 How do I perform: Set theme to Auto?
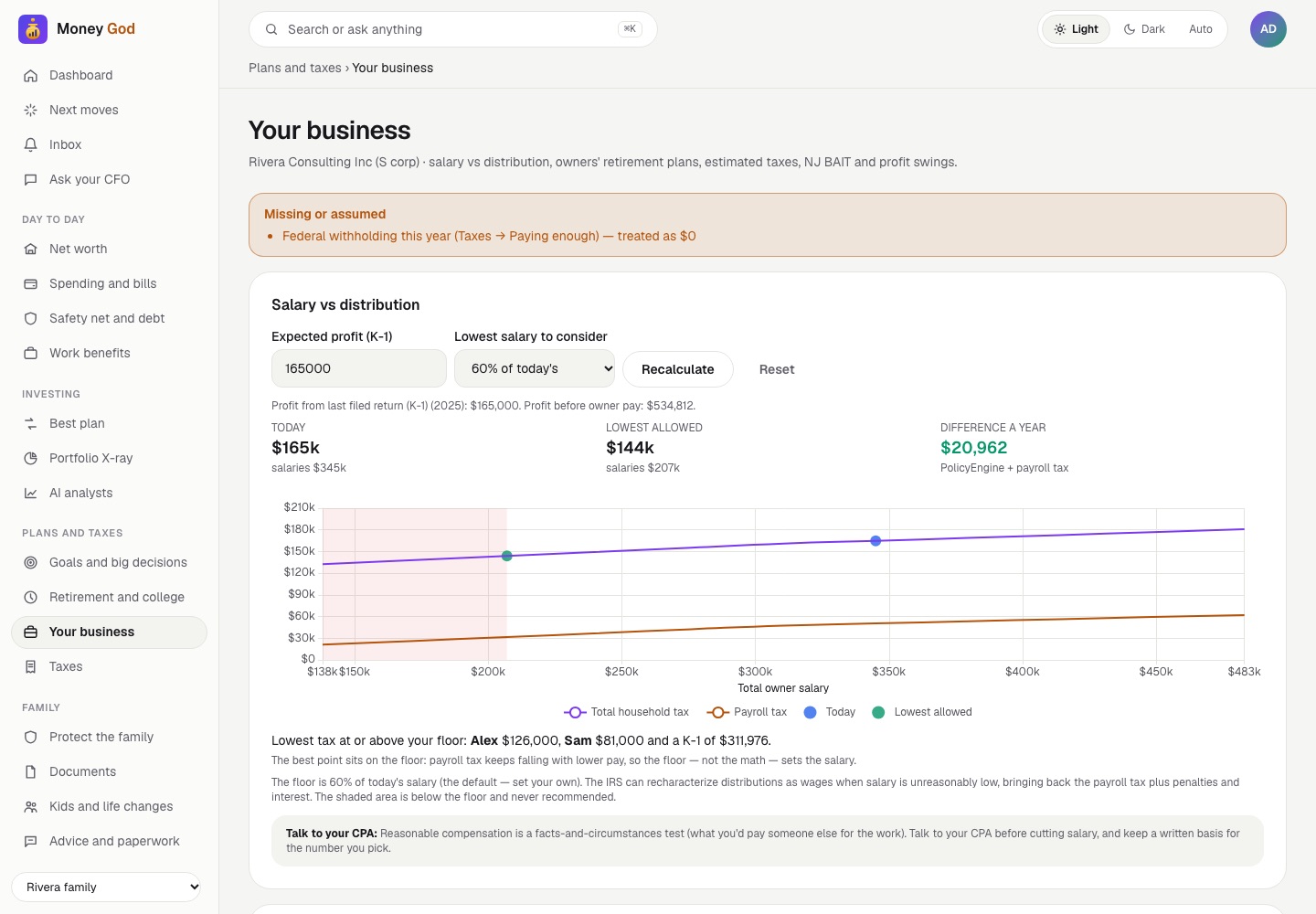[x=1201, y=29]
